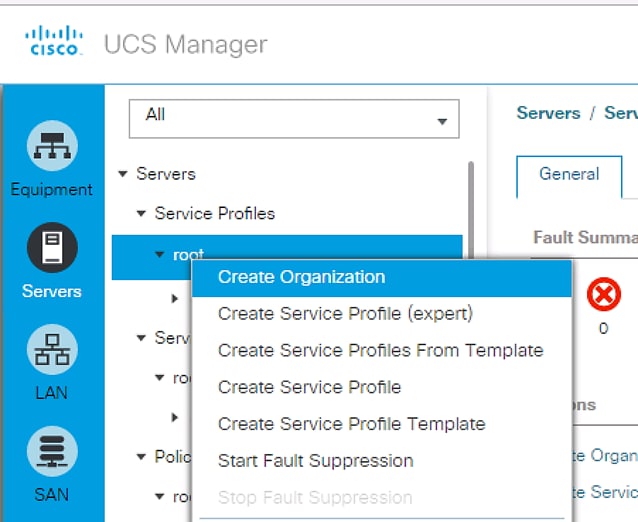
Task: Click the UCS Manager title
Action: [186, 44]
